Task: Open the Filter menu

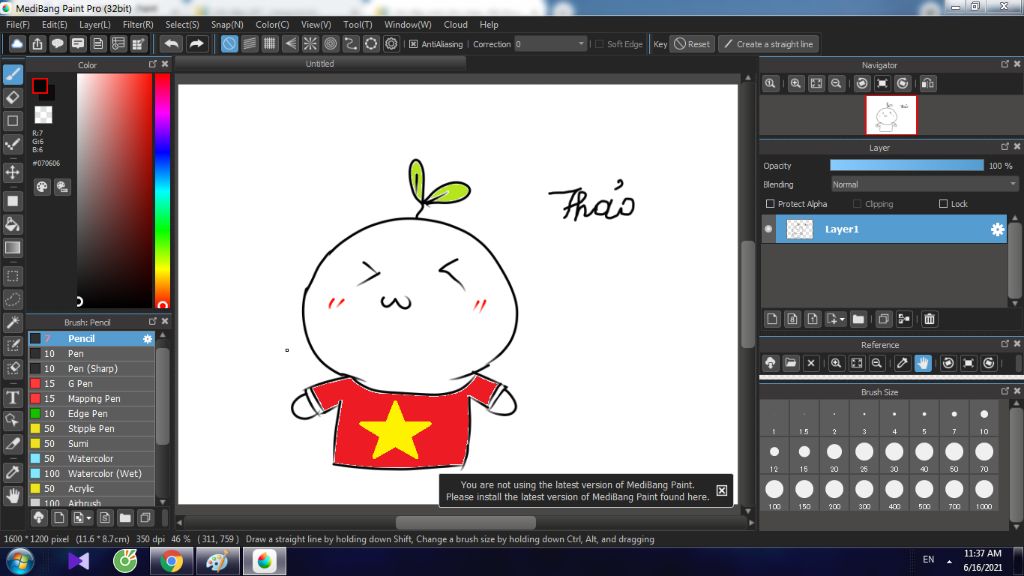Action: tap(138, 24)
